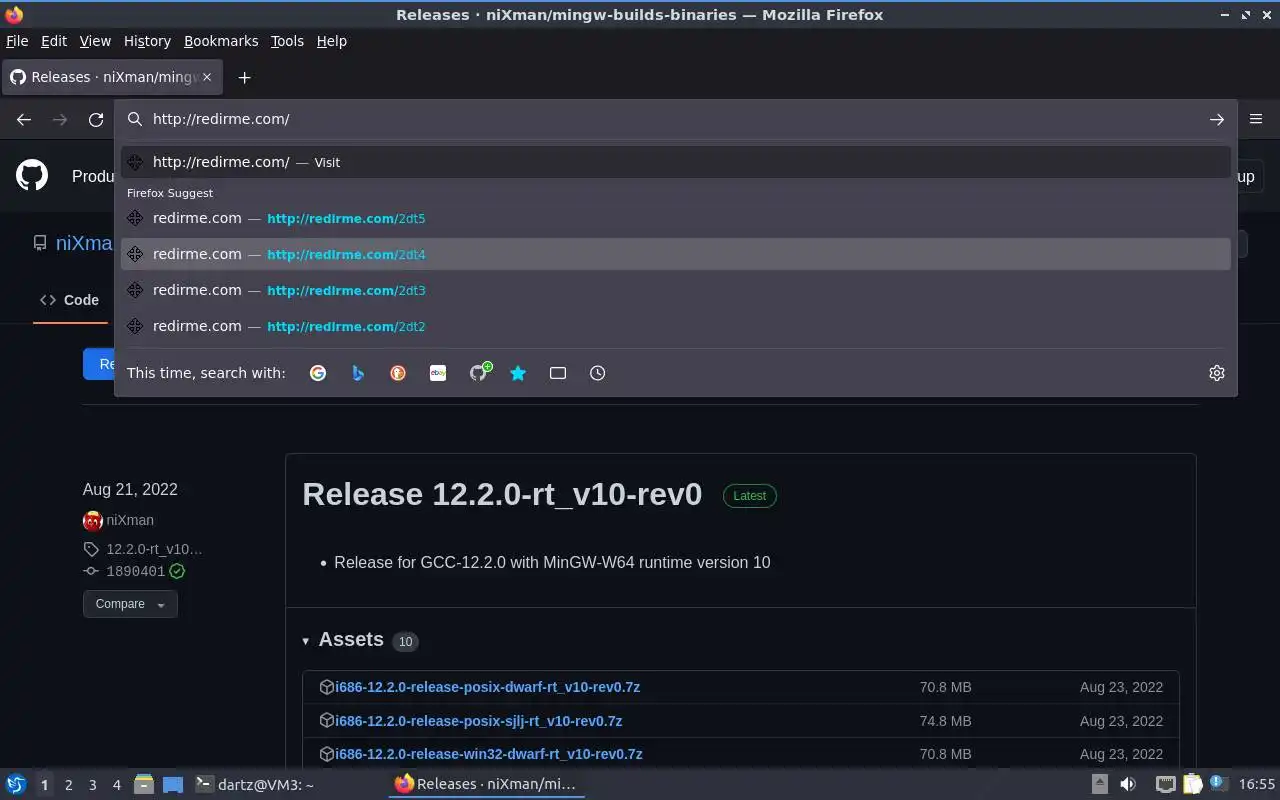
Task: Activate Firefox Releases taskbar entry
Action: tap(486, 784)
